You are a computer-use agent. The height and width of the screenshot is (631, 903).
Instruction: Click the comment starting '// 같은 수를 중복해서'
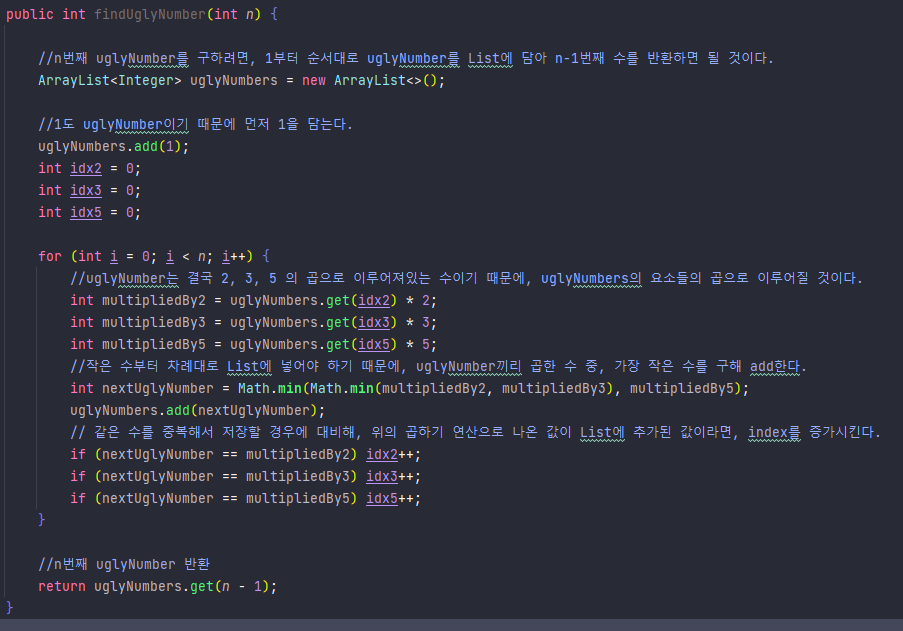click(475, 432)
